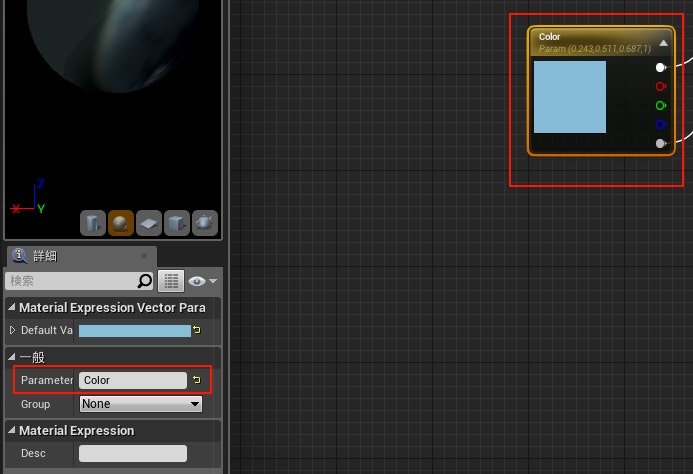Reset Parameter Name to default arrow
The image size is (693, 474).
click(197, 380)
